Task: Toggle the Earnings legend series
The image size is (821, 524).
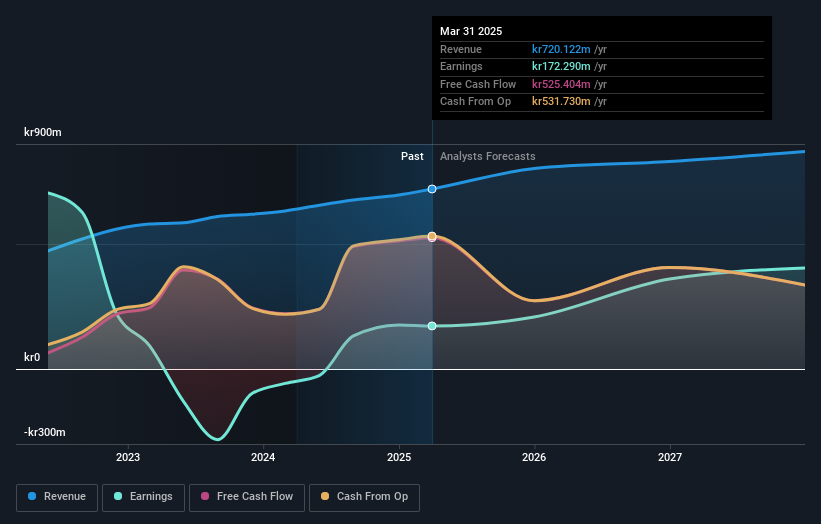Action: click(143, 497)
